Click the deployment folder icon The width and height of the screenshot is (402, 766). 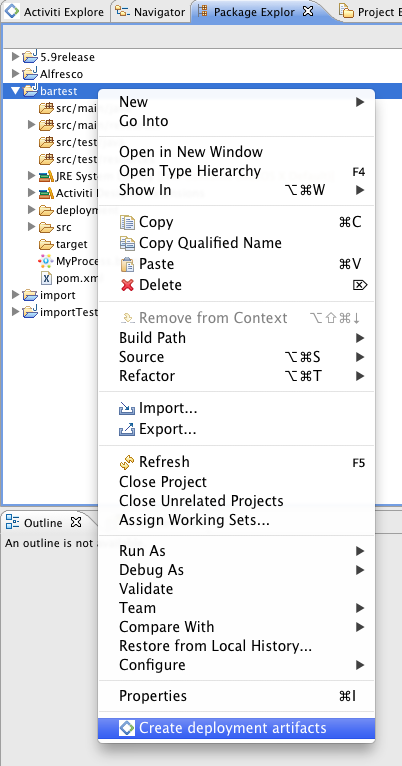46,210
